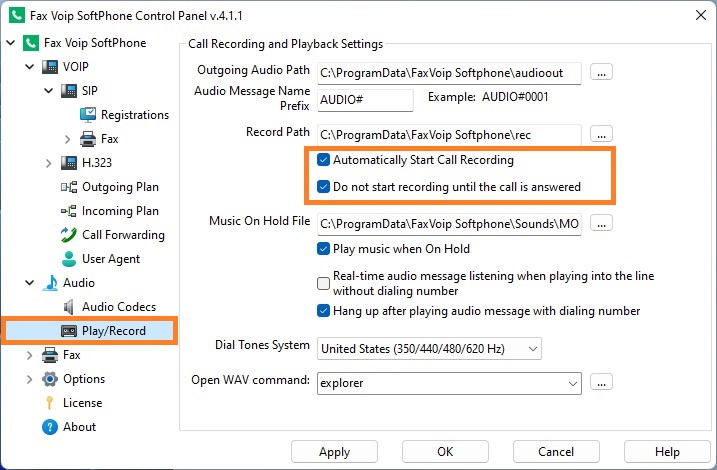Uncheck Automatically Start Call Recording
Screen dimensions: 717x470
323,160
